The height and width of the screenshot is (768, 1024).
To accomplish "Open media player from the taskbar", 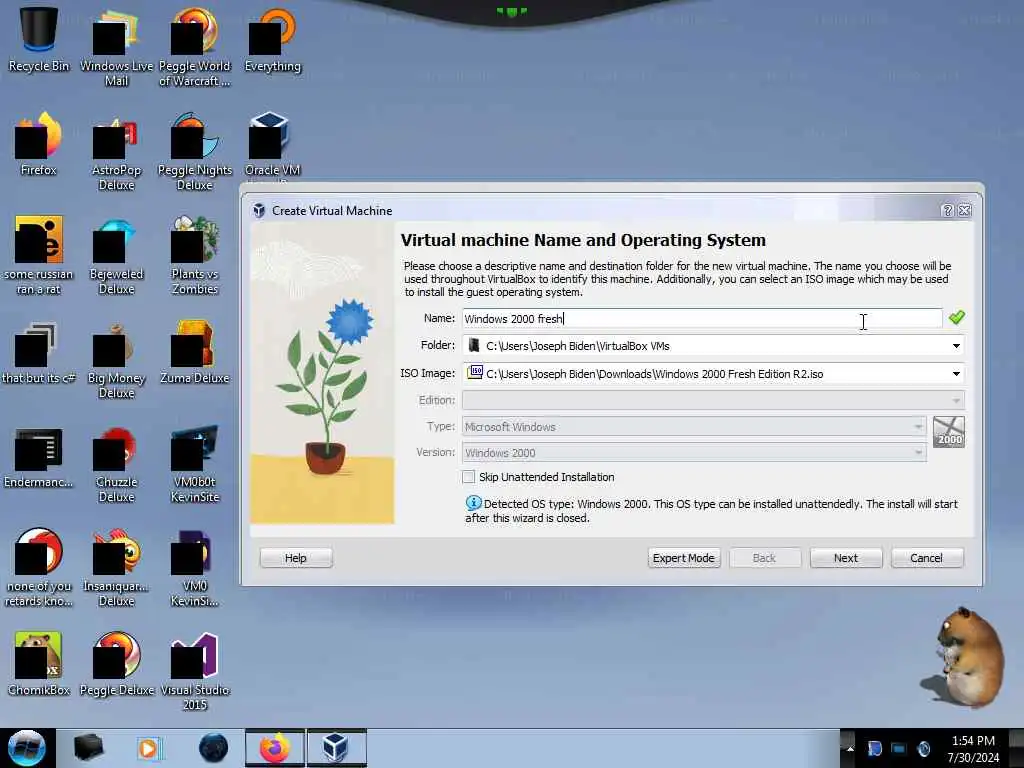I will tap(148, 748).
